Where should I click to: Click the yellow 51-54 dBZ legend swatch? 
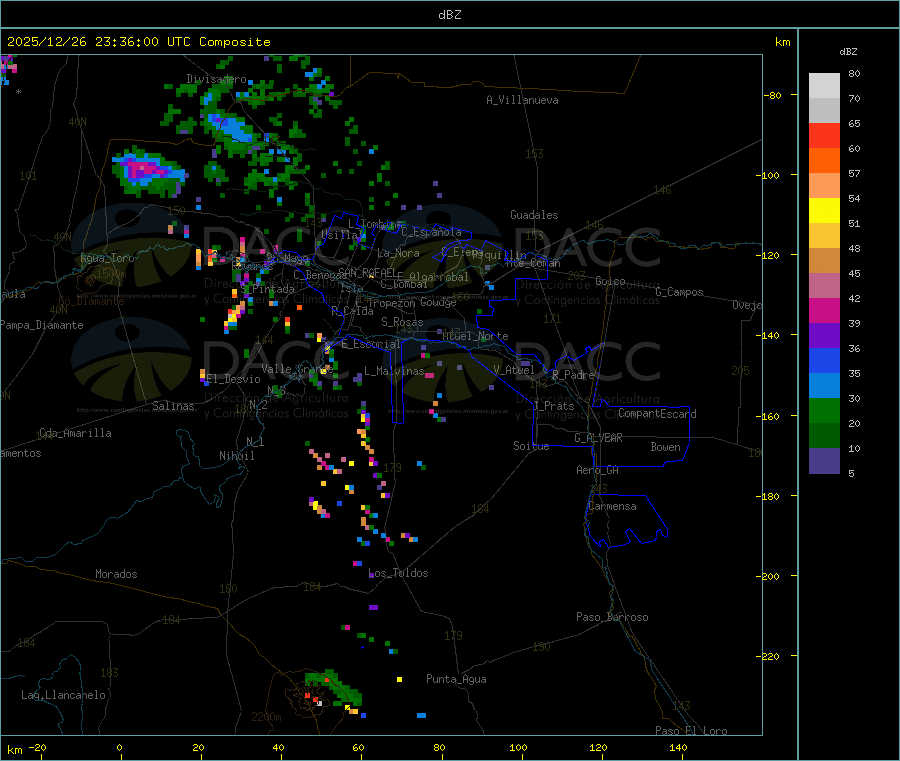tap(824, 211)
